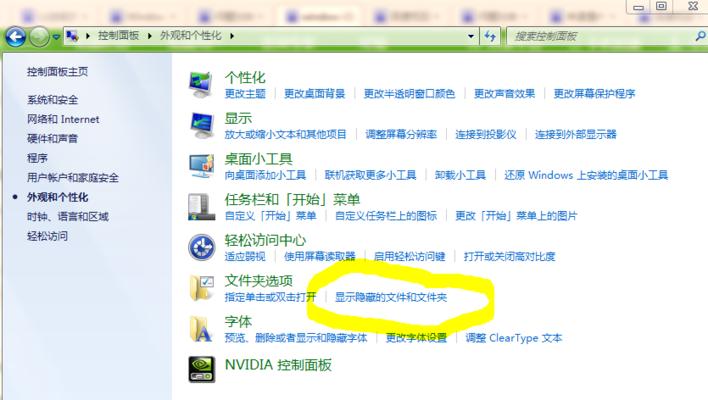Image resolution: width=708 pixels, height=400 pixels.
Task: Click the 文件夹选项 folder icon
Action: click(201, 288)
